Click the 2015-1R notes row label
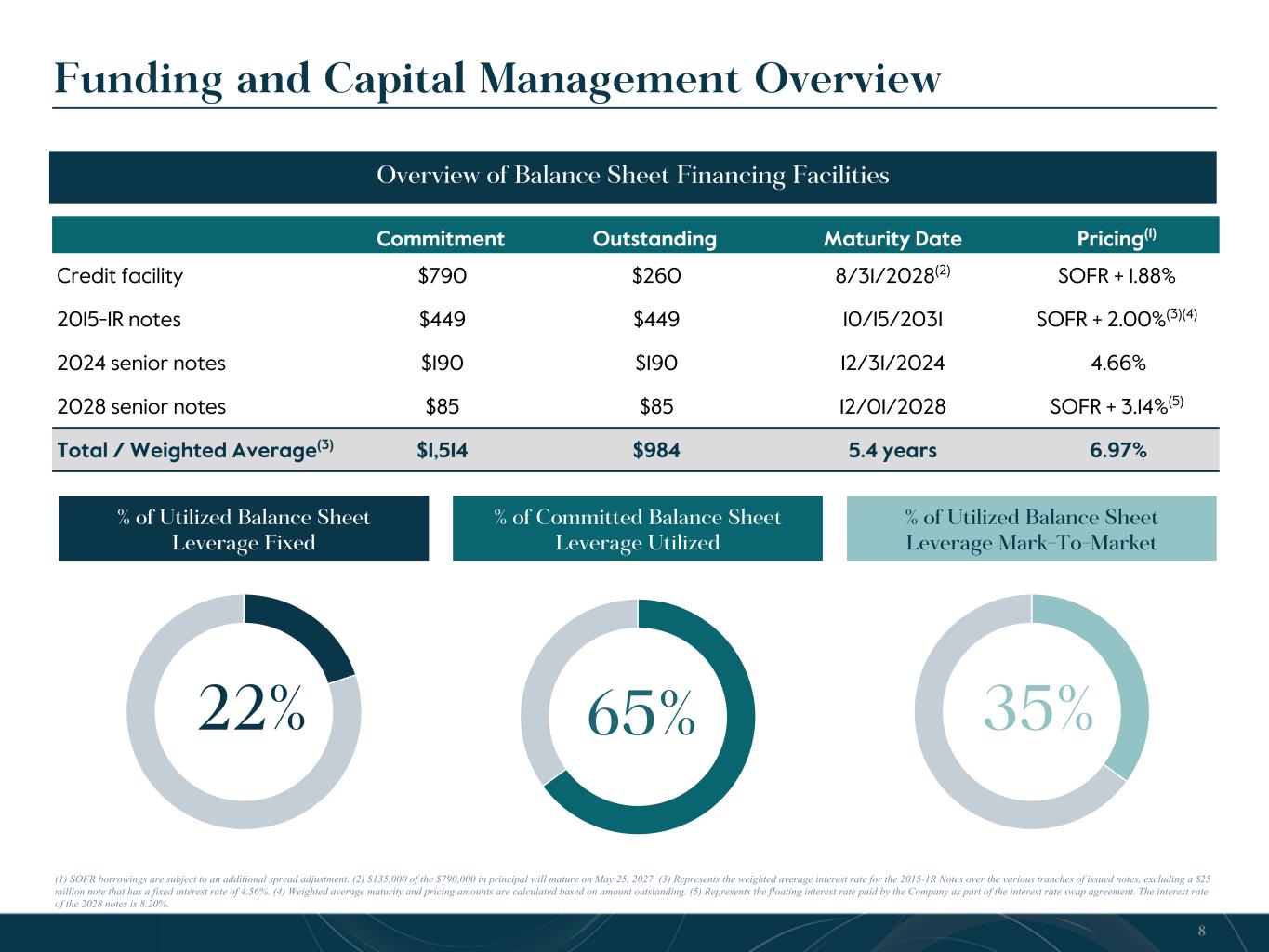The height and width of the screenshot is (952, 1269). (119, 320)
